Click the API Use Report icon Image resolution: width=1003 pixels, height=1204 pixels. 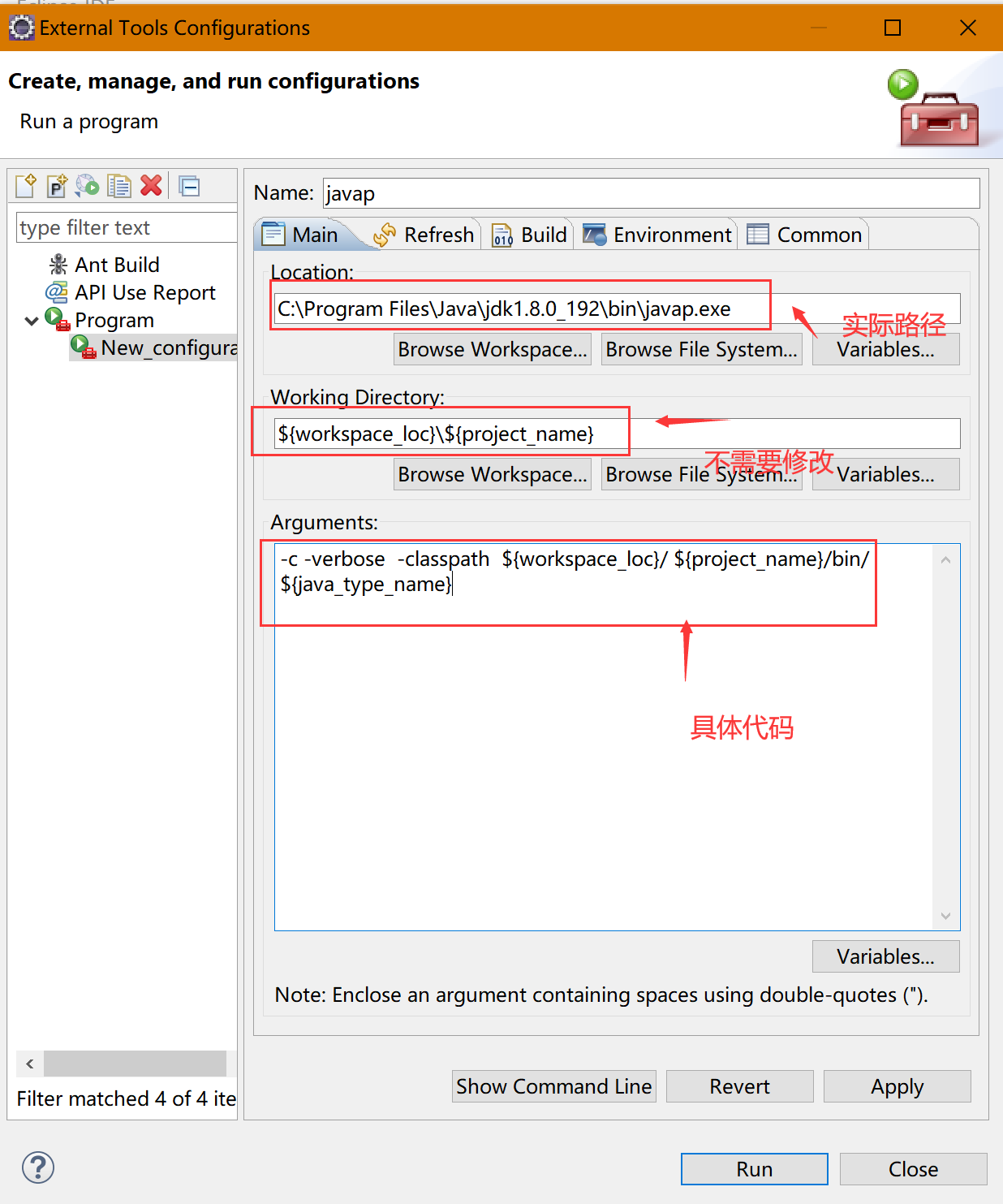tap(57, 291)
